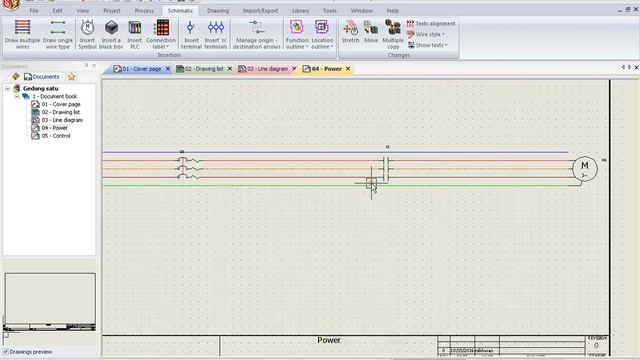Open the Project ribbon tab

coord(111,11)
